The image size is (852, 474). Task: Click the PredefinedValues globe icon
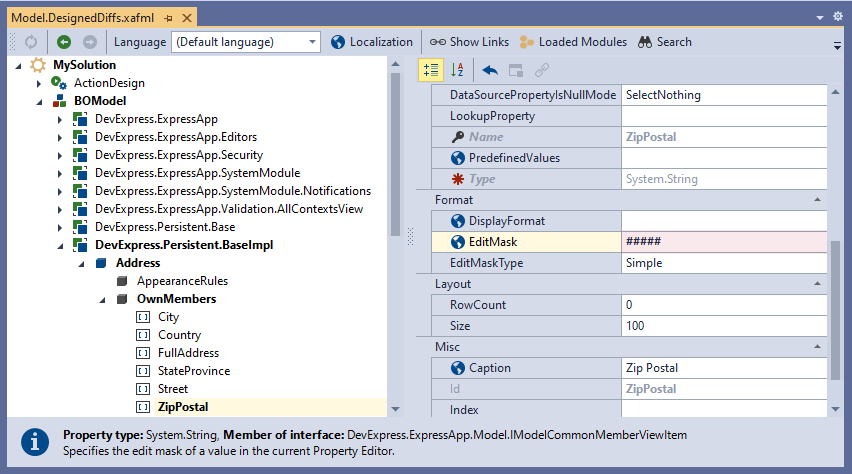(x=458, y=158)
